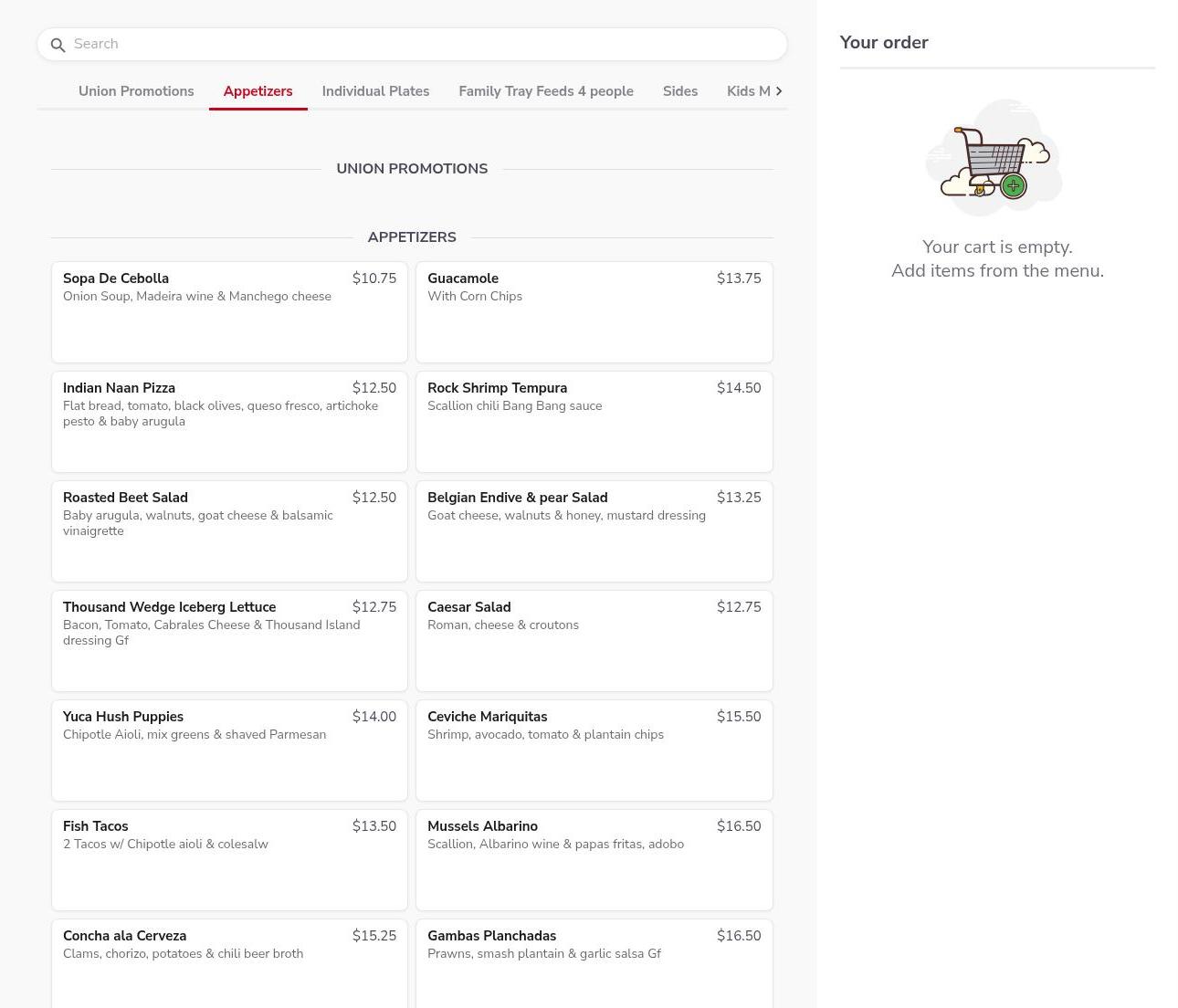Open the Sides category tab

(x=679, y=91)
